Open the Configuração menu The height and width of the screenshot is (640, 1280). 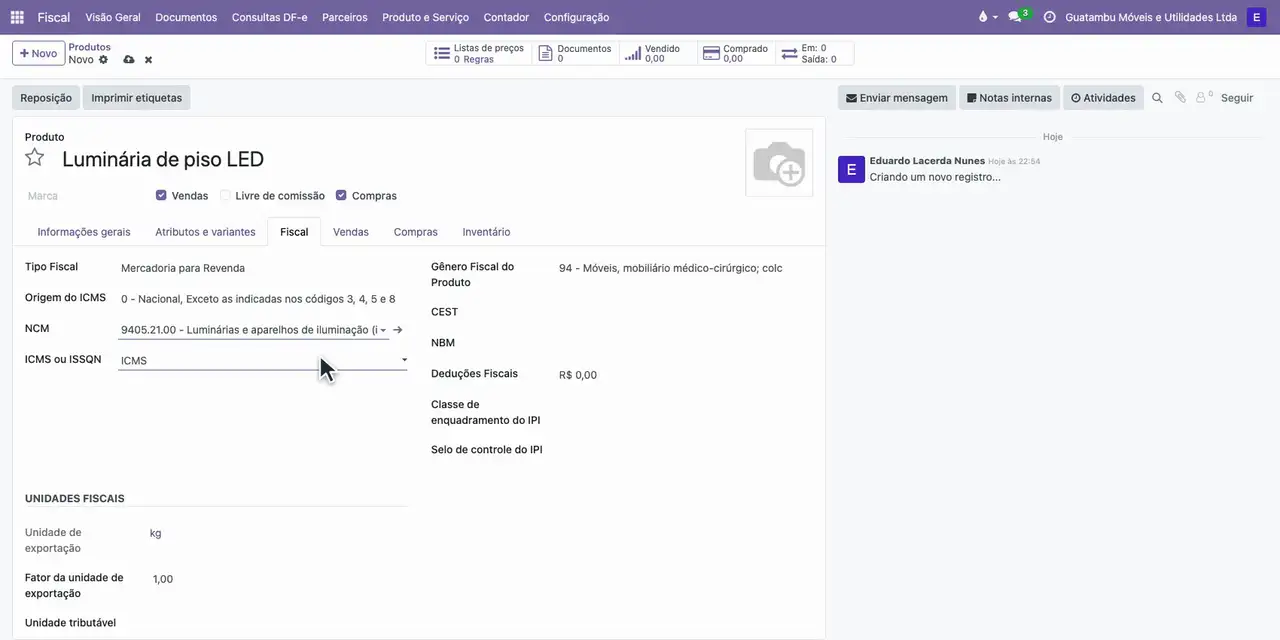click(x=576, y=17)
